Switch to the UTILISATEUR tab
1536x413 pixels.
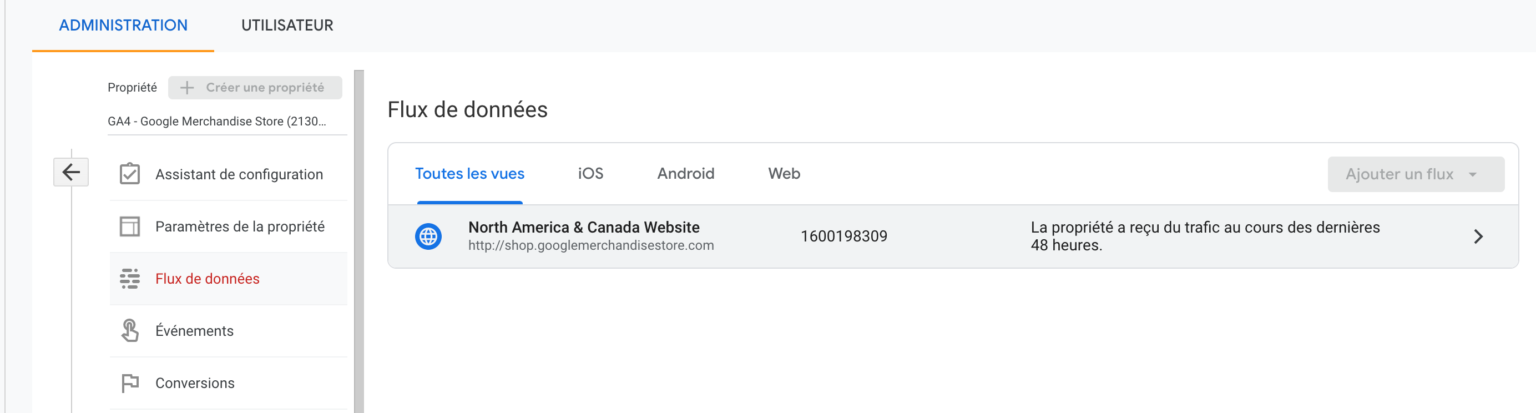(287, 26)
